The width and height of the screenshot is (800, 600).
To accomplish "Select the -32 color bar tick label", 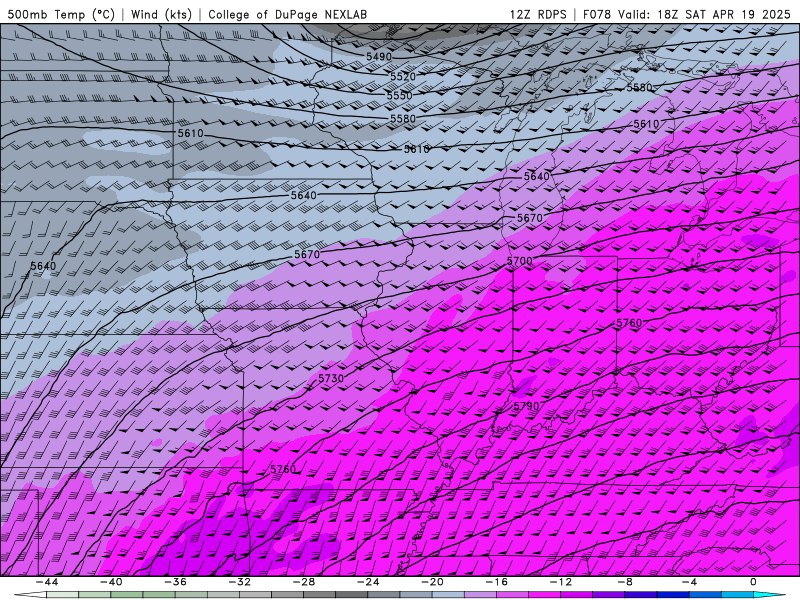I will 240,582.
